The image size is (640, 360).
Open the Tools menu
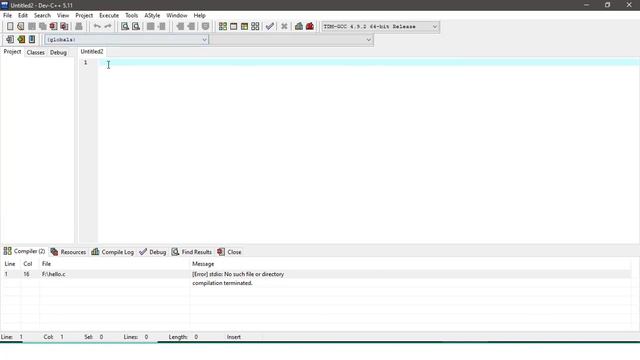(x=131, y=16)
